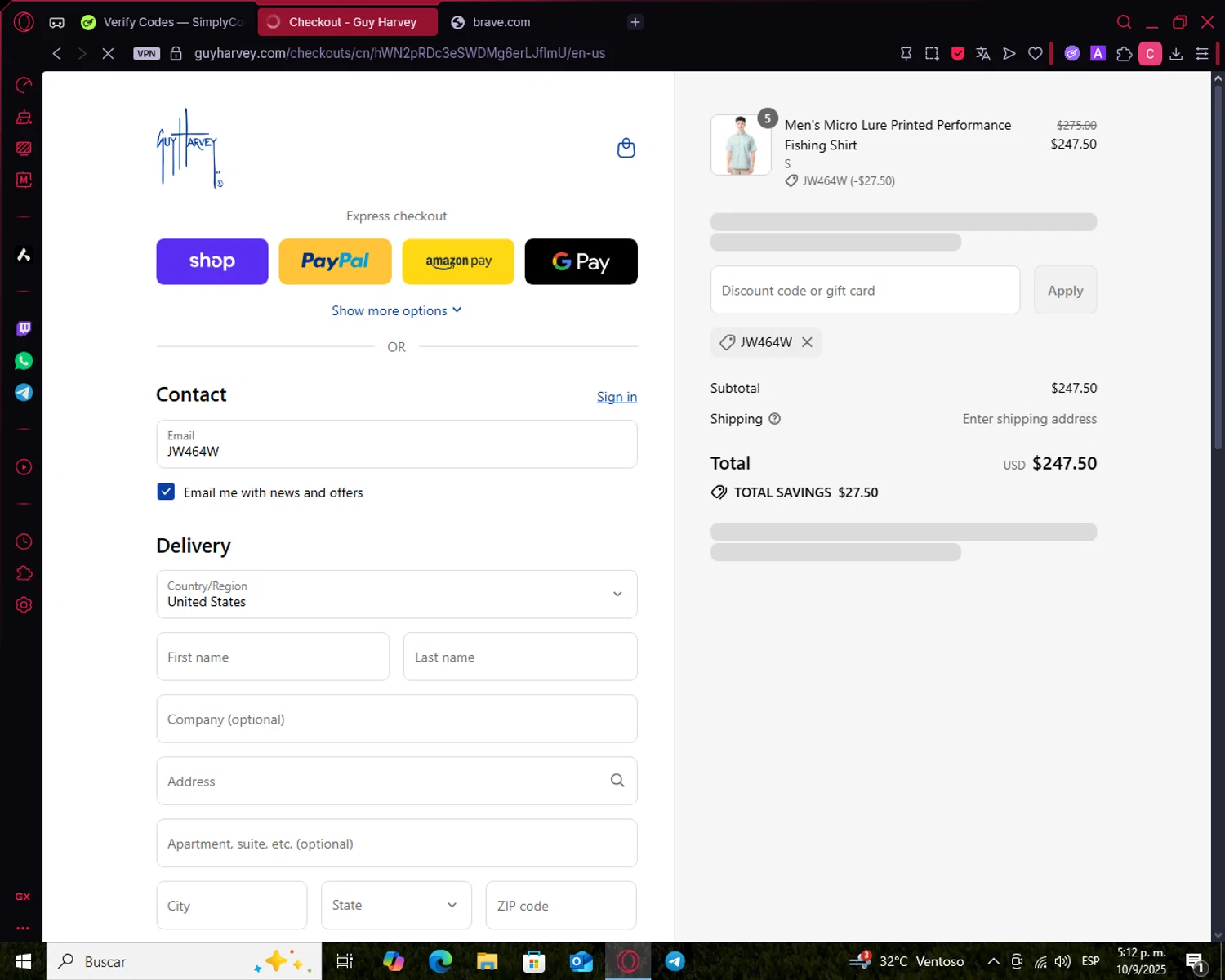Switch to the Checkout - Guy Harvey tab
Viewport: 1225px width, 980px height.
tap(348, 22)
